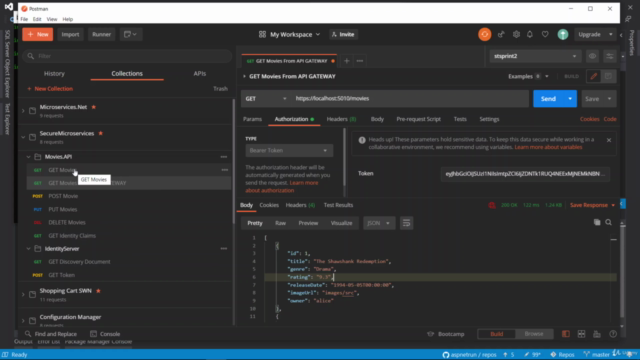Screen dimensions: 640x360
Task: Open the comments icon beside the pencil
Action: 608,76
